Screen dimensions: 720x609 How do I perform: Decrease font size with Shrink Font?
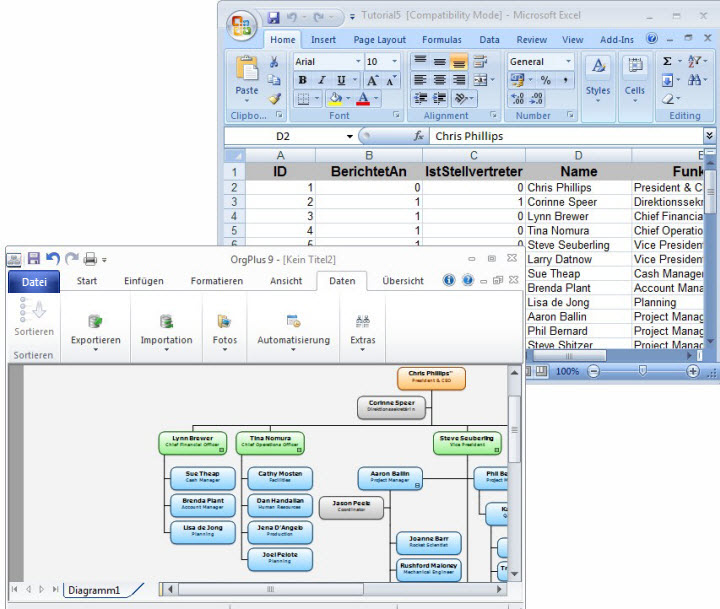click(391, 80)
